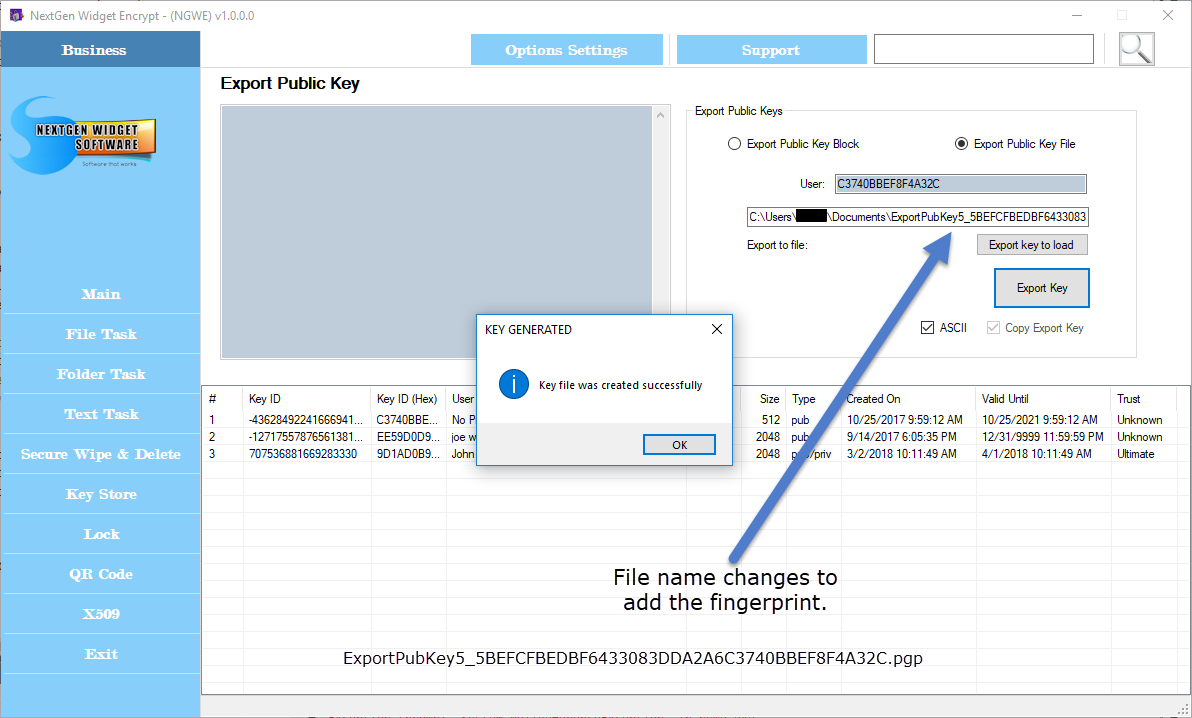
Task: Select key row -43628492241666941
Action: [306, 420]
